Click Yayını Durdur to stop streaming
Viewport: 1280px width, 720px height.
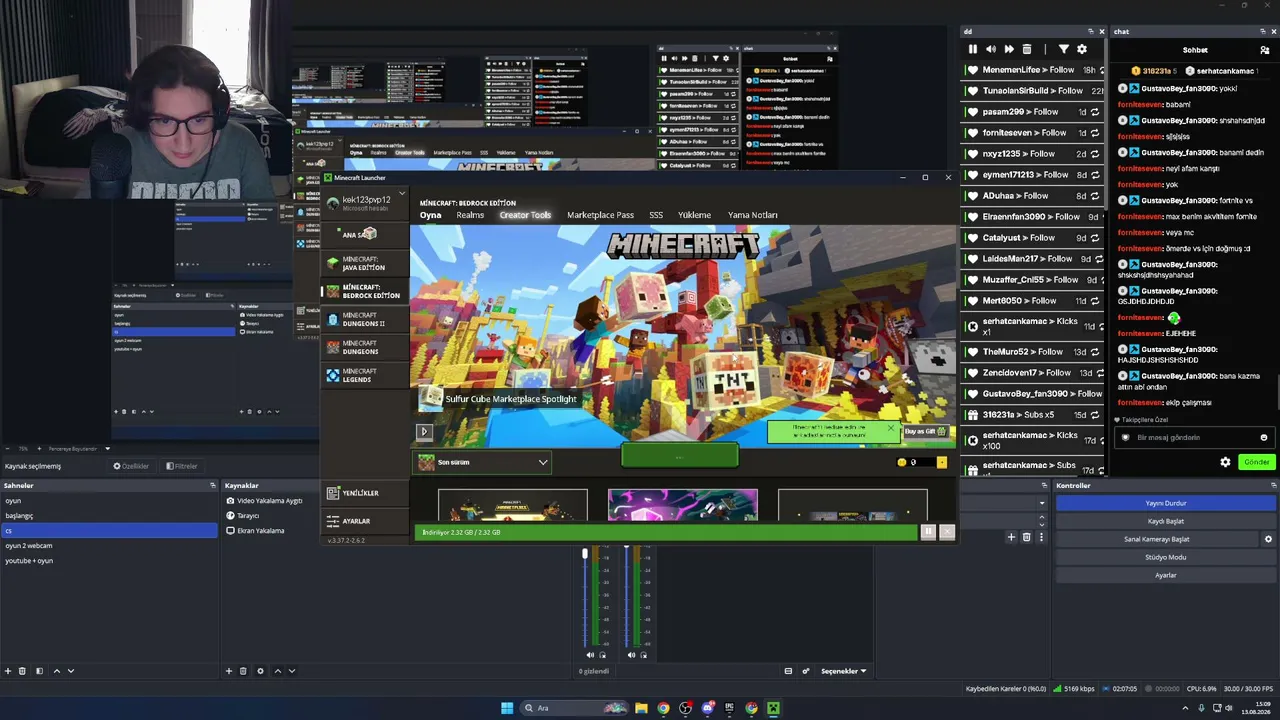click(1166, 503)
